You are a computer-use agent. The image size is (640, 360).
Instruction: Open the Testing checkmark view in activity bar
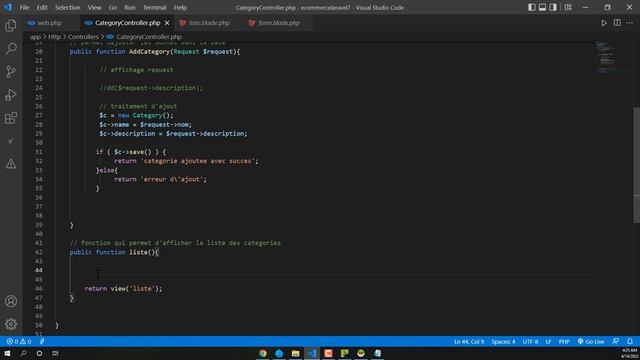pyautogui.click(x=11, y=141)
